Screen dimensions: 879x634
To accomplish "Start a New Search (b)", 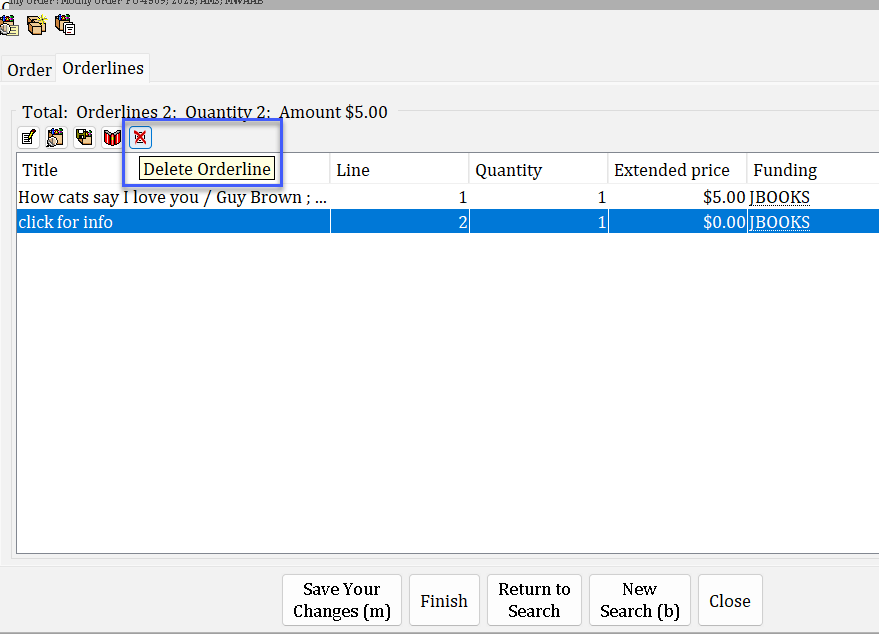I will (x=639, y=600).
